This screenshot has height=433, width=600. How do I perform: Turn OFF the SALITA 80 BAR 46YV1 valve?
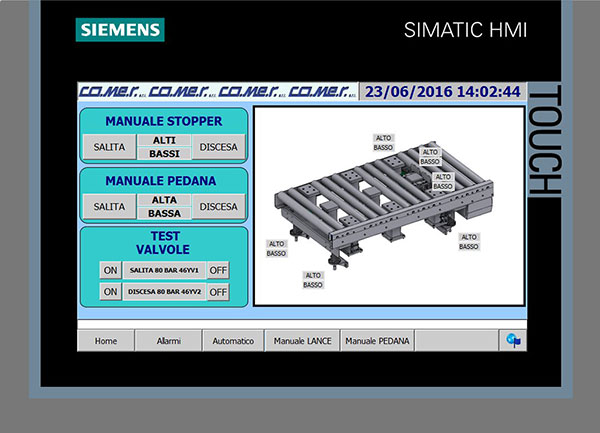pyautogui.click(x=217, y=270)
